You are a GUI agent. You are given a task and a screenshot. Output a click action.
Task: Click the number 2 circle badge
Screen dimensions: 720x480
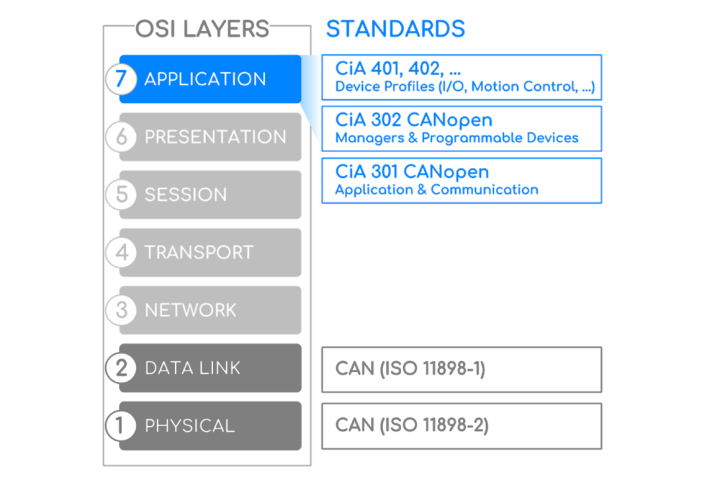coord(121,368)
